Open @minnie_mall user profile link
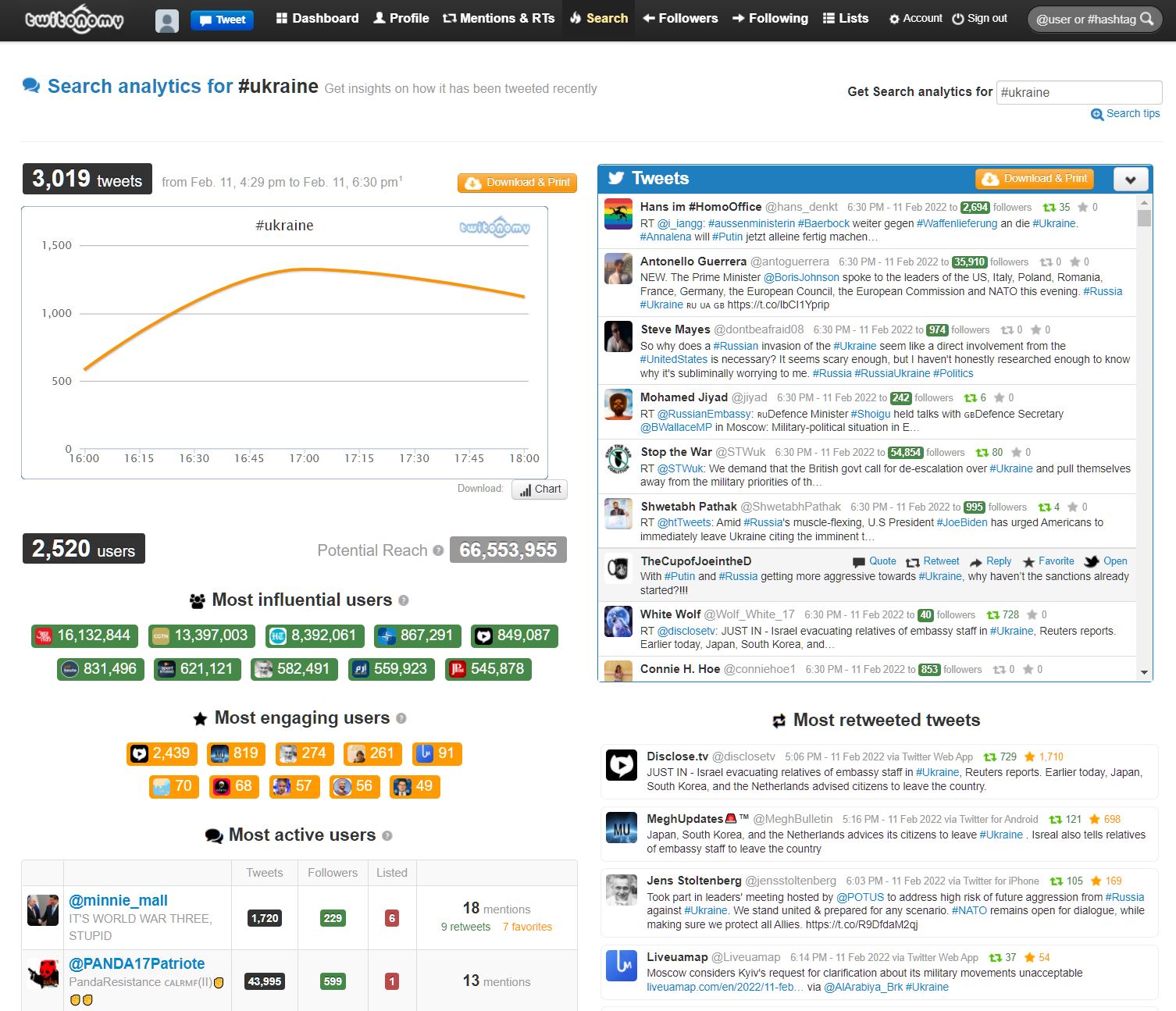This screenshot has height=1011, width=1176. 118,901
